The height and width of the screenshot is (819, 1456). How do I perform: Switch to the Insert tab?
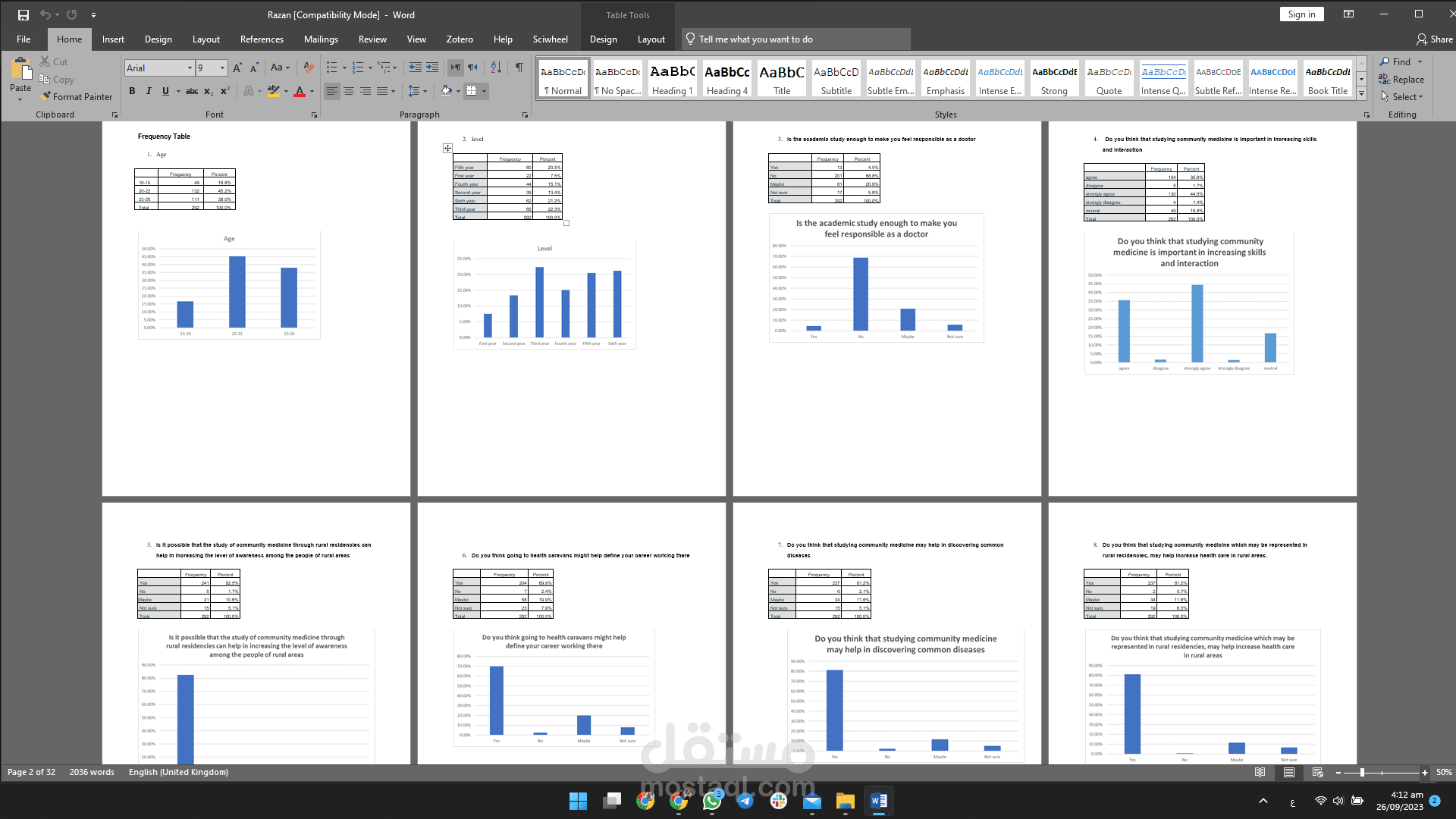pos(113,39)
